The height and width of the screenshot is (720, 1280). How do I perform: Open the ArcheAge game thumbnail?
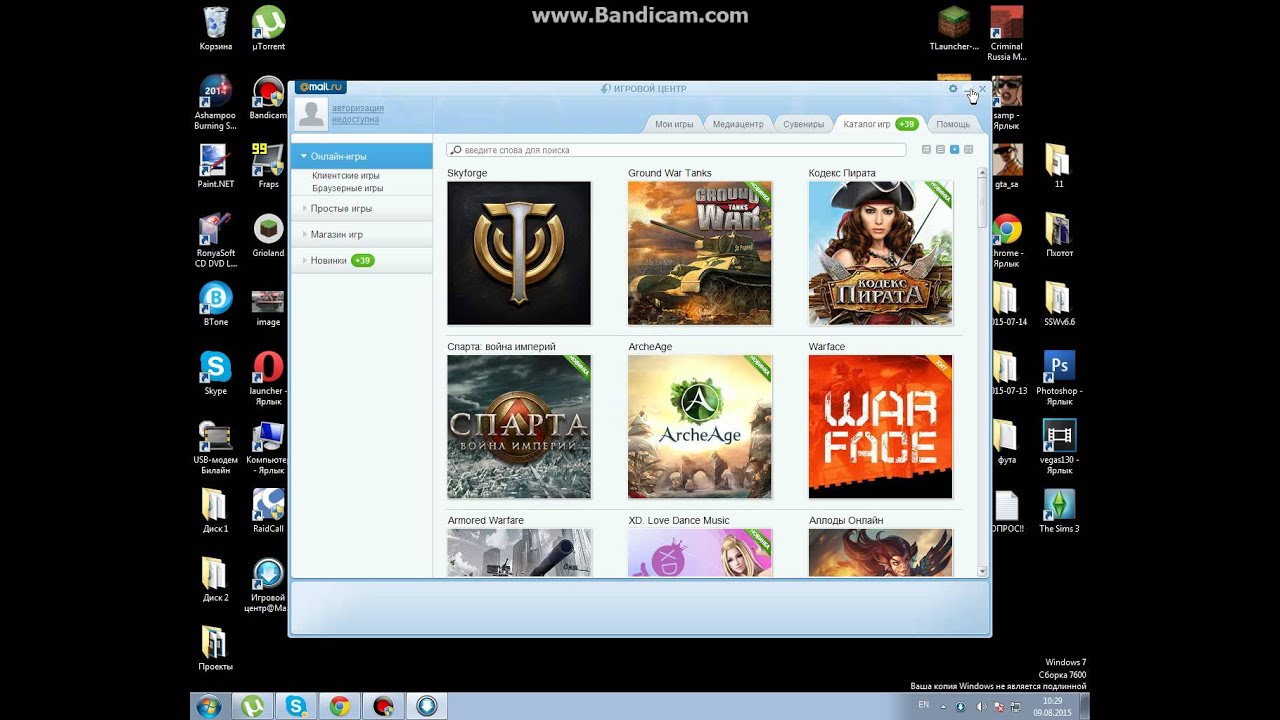pos(700,427)
